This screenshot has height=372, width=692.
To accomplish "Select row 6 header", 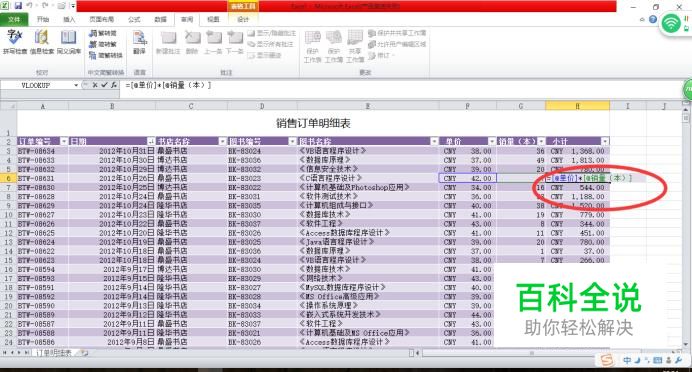I will [8, 178].
